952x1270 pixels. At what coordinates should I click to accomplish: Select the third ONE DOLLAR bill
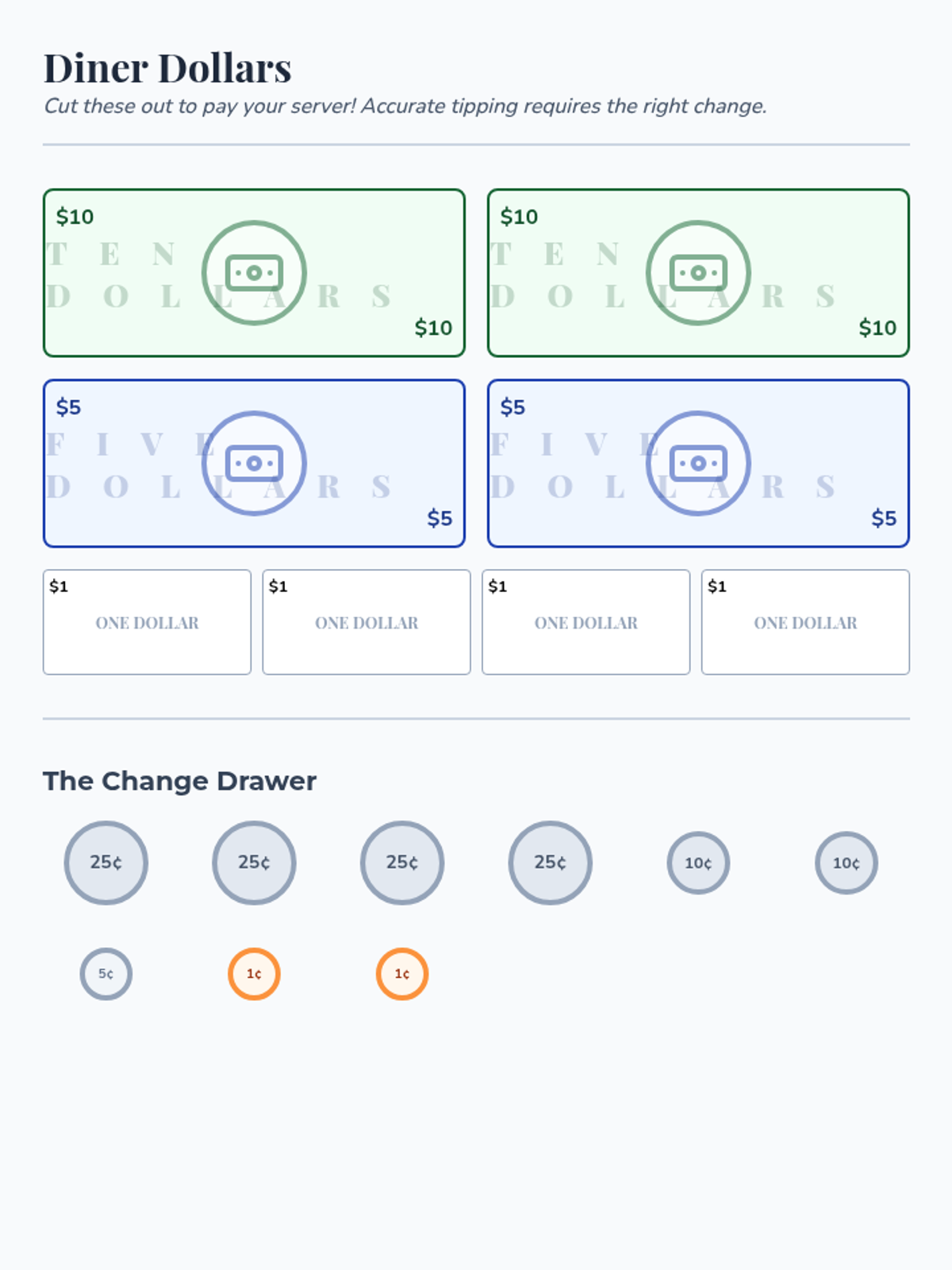pos(586,622)
